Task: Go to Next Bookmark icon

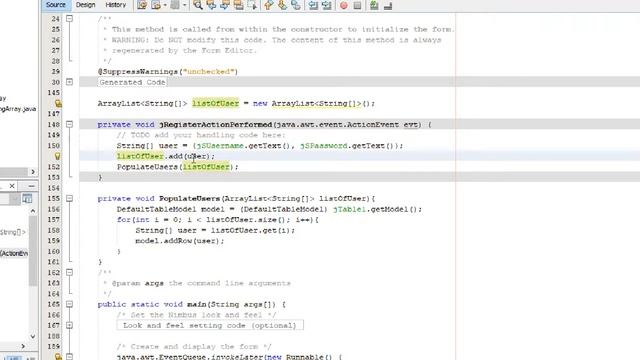Action: pos(282,5)
